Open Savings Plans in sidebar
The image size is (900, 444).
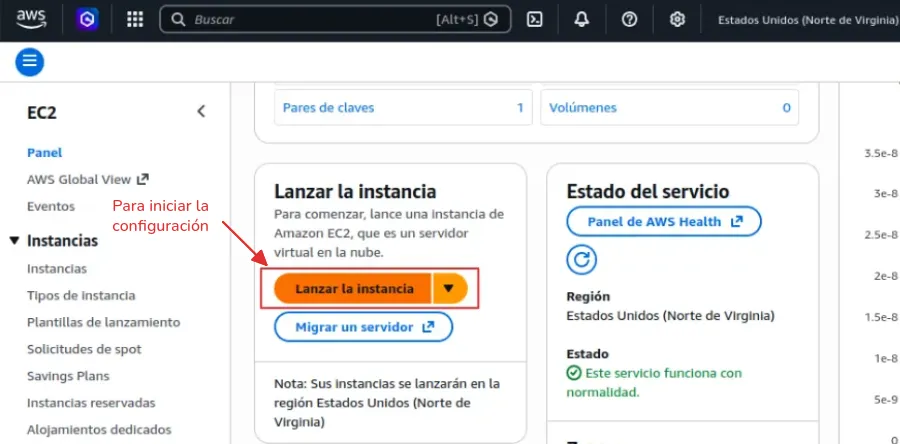pos(68,376)
